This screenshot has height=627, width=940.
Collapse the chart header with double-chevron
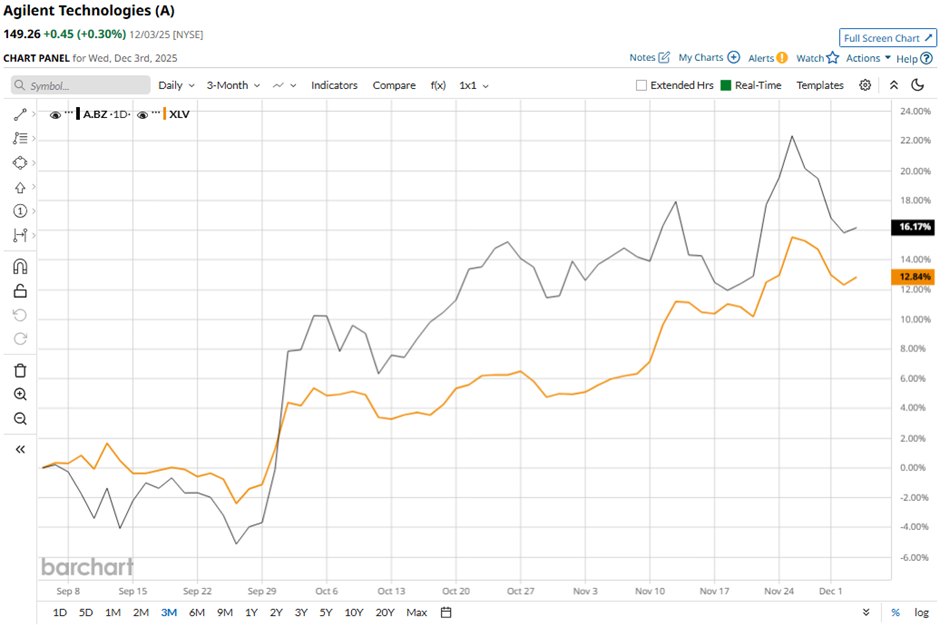click(x=893, y=85)
